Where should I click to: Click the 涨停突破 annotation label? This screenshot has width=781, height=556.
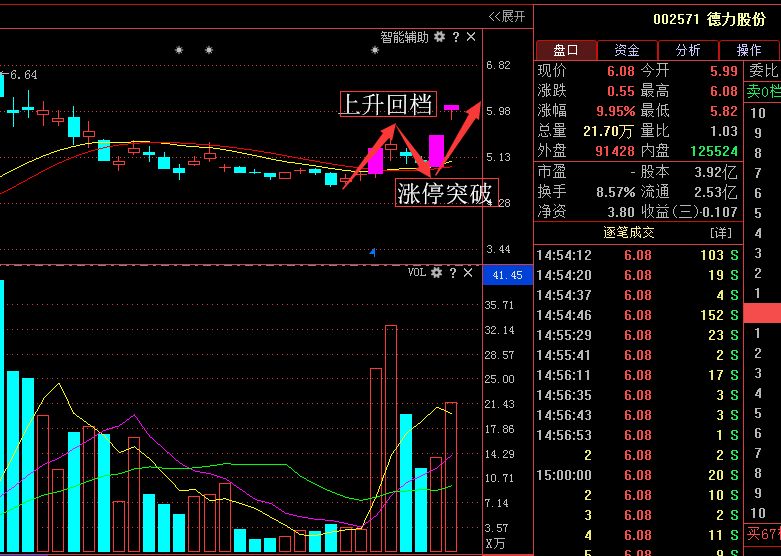tap(445, 193)
